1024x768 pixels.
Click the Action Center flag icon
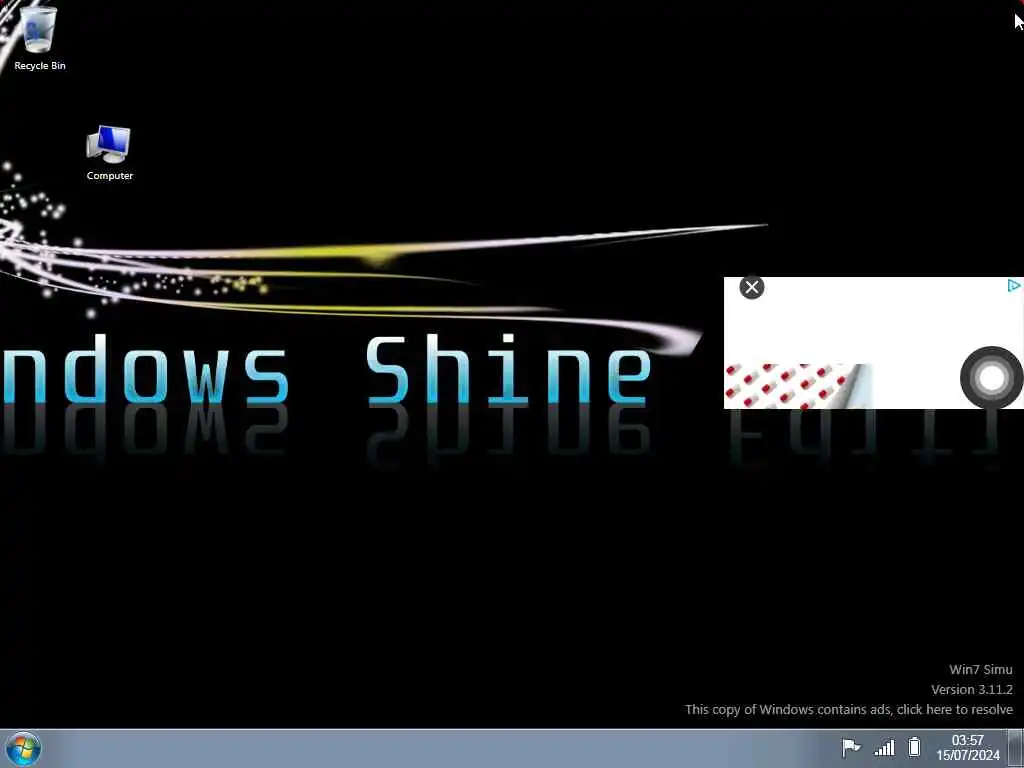pos(851,746)
